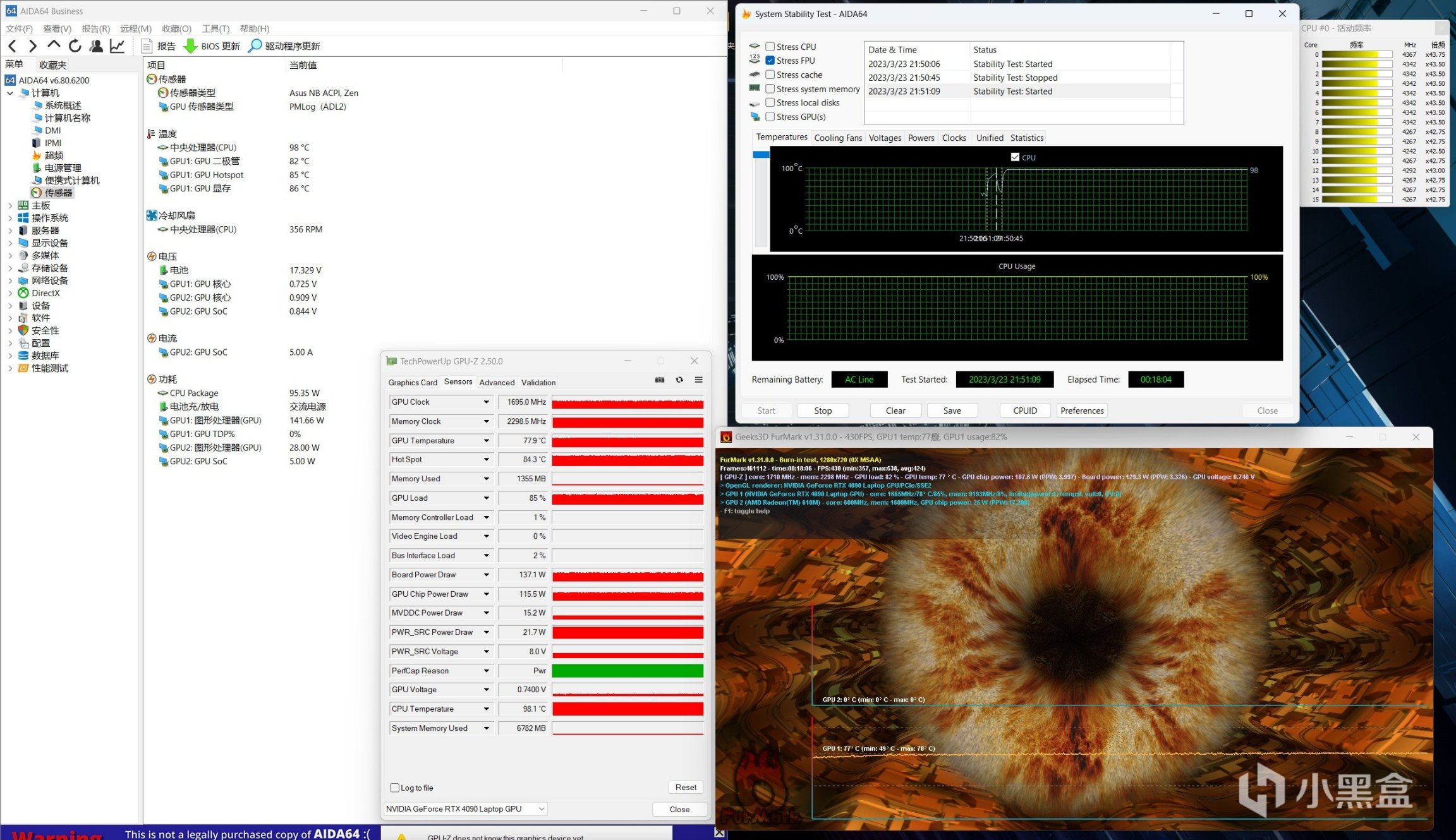Enable the Stress CPU checkbox
Viewport: 1456px width, 840px height.
coord(770,47)
